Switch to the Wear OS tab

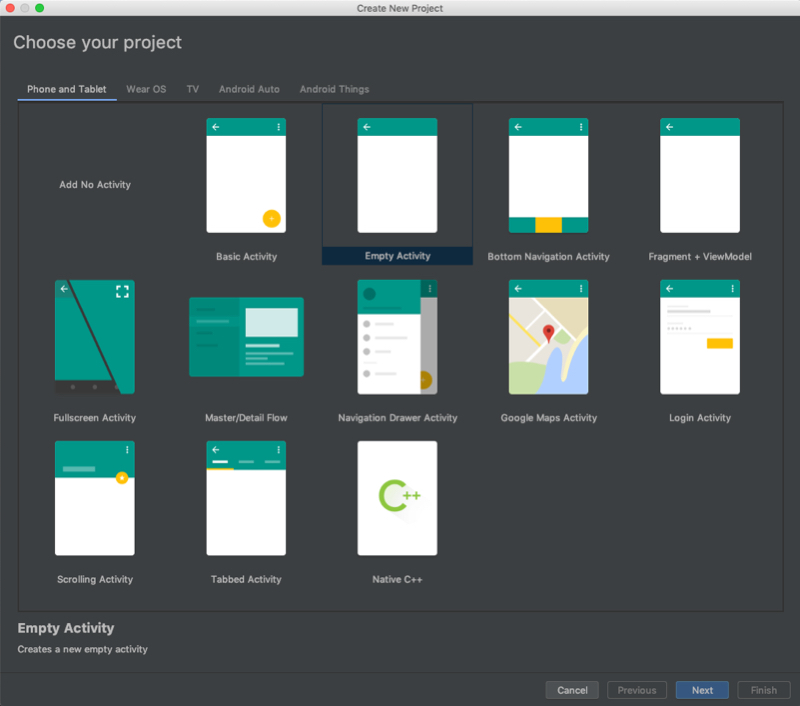[x=146, y=89]
